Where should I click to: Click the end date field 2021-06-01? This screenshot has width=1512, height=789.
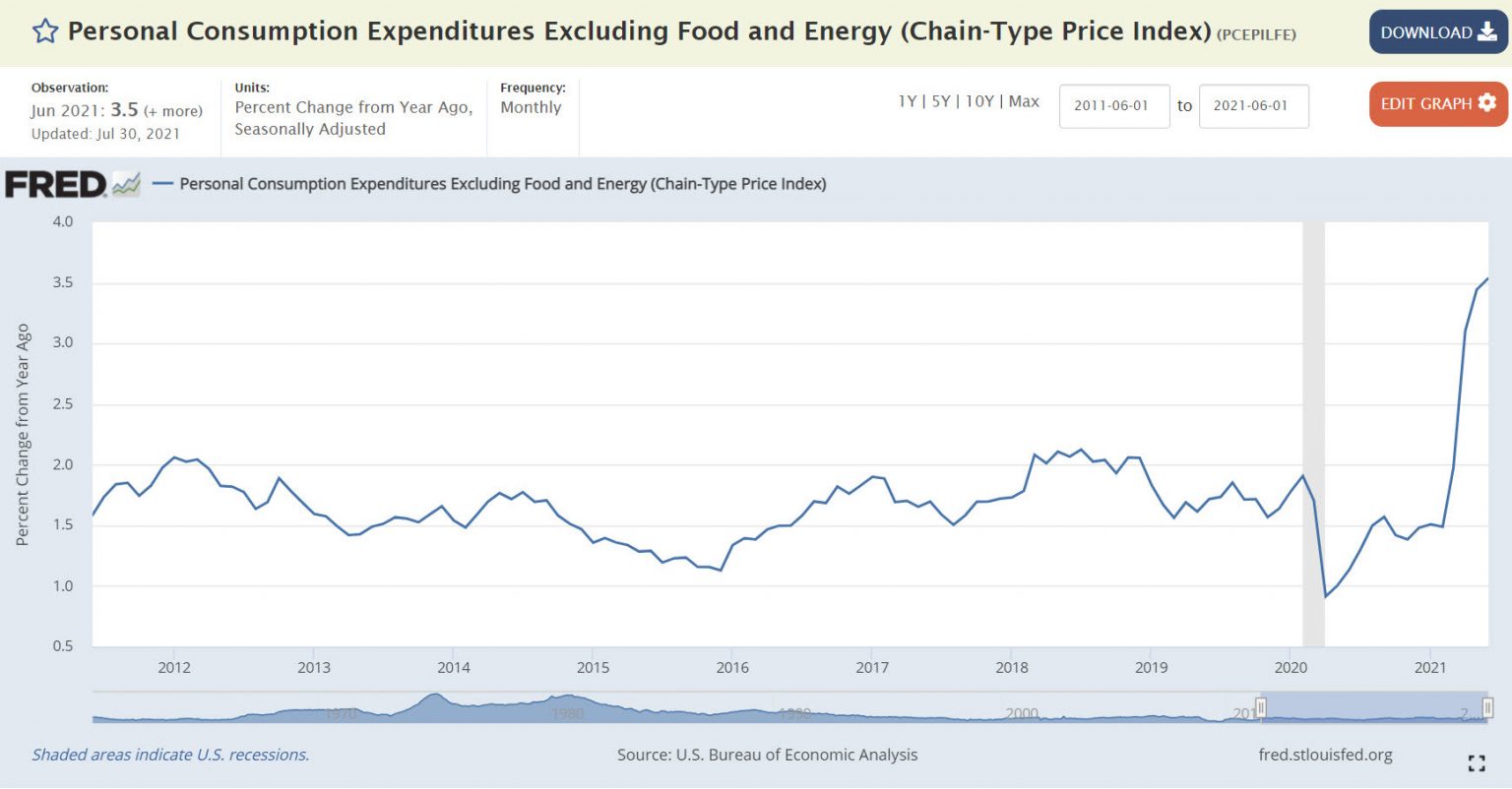pos(1253,106)
